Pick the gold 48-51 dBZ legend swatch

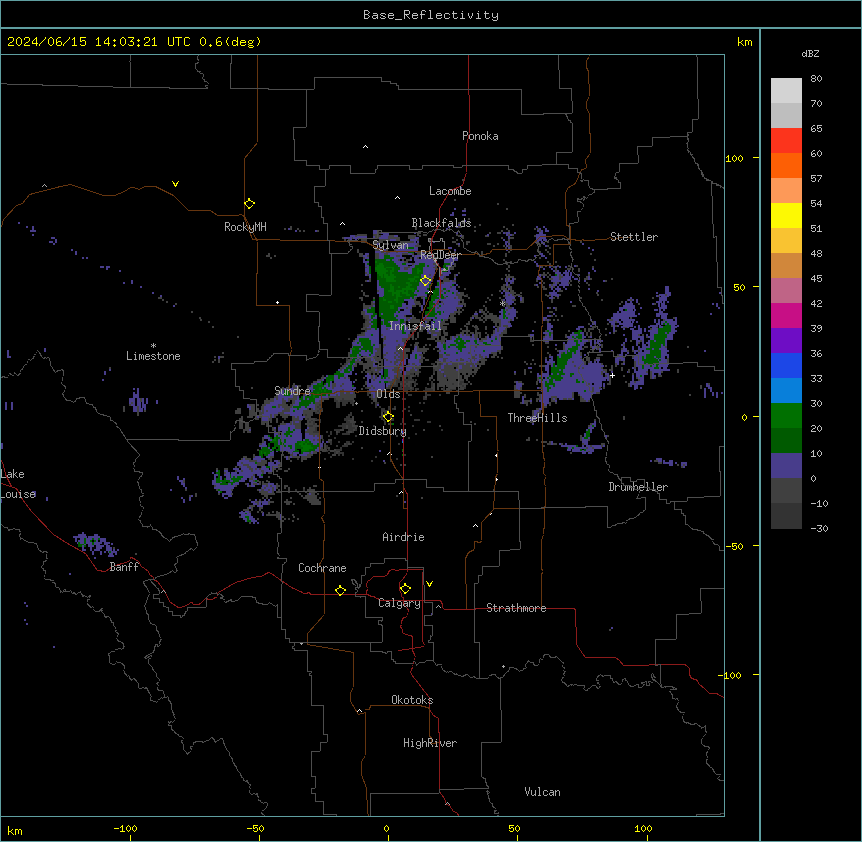786,240
